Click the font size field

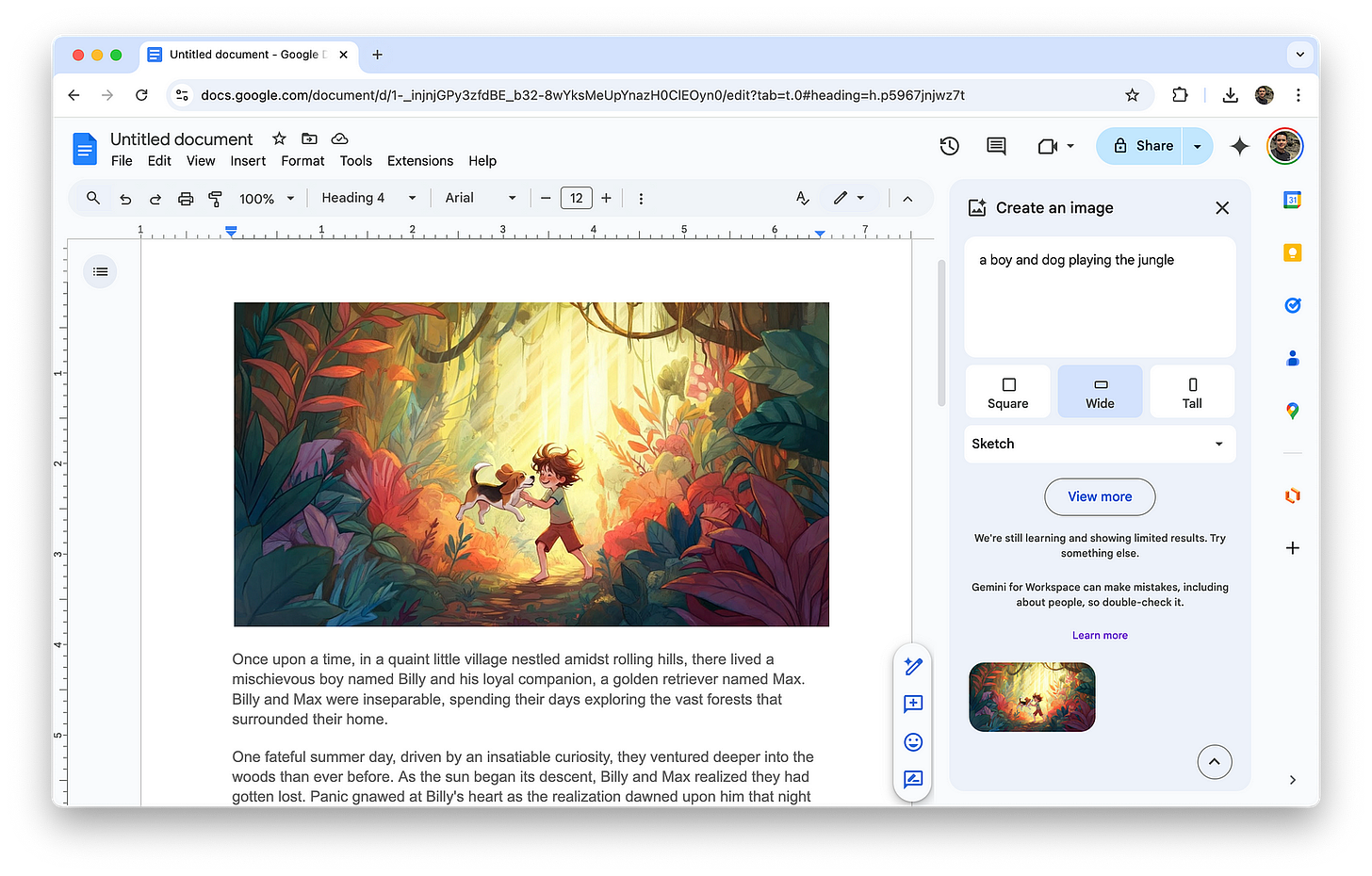coord(577,198)
